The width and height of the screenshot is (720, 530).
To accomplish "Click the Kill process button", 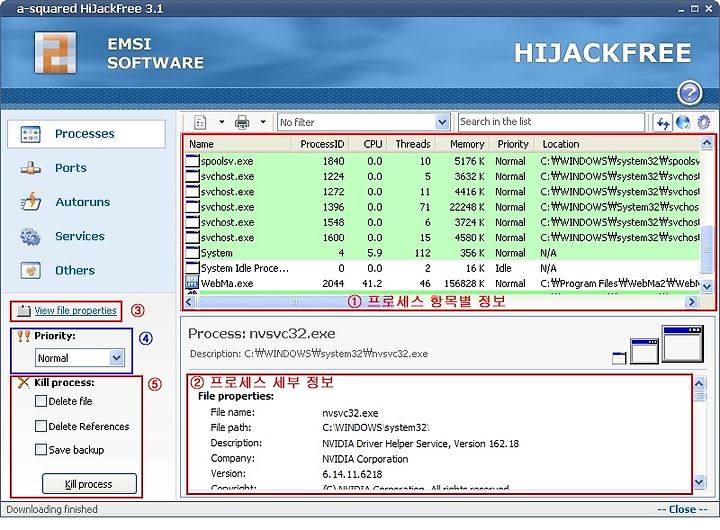I will pyautogui.click(x=89, y=484).
